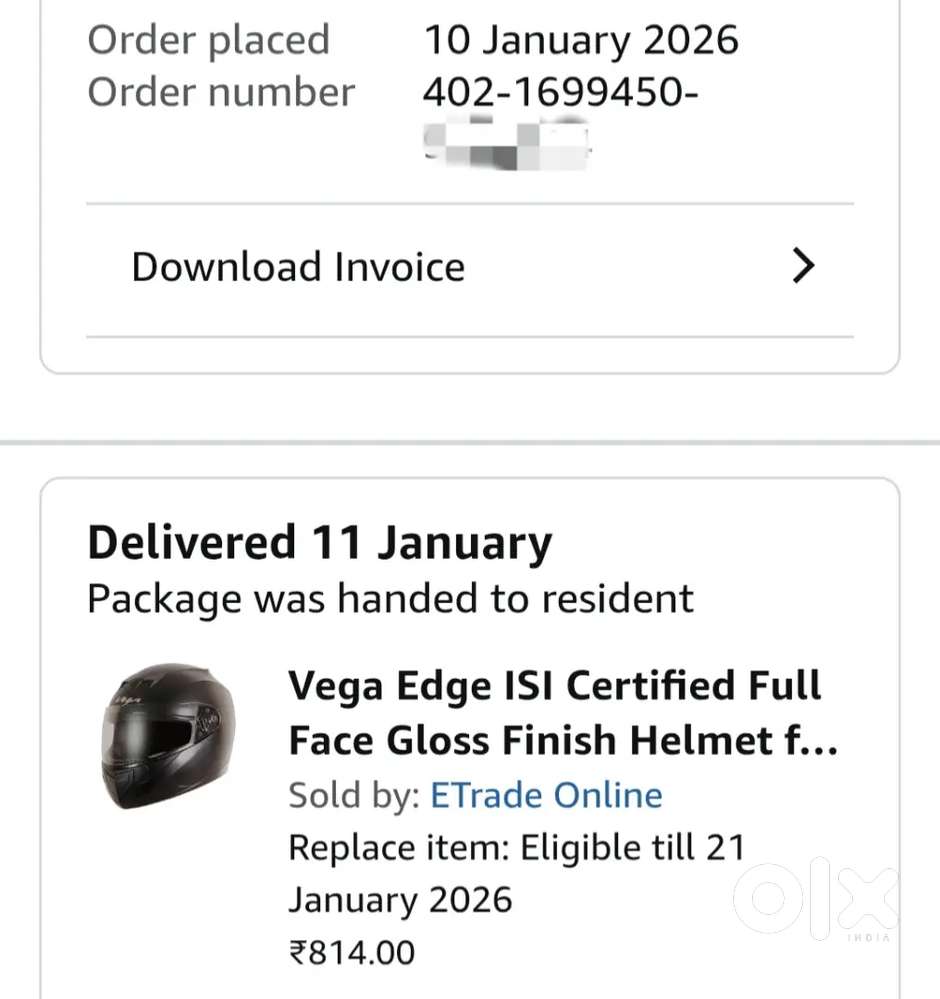The width and height of the screenshot is (940, 999).
Task: Tap the black helmet product thumbnail
Action: click(x=169, y=735)
